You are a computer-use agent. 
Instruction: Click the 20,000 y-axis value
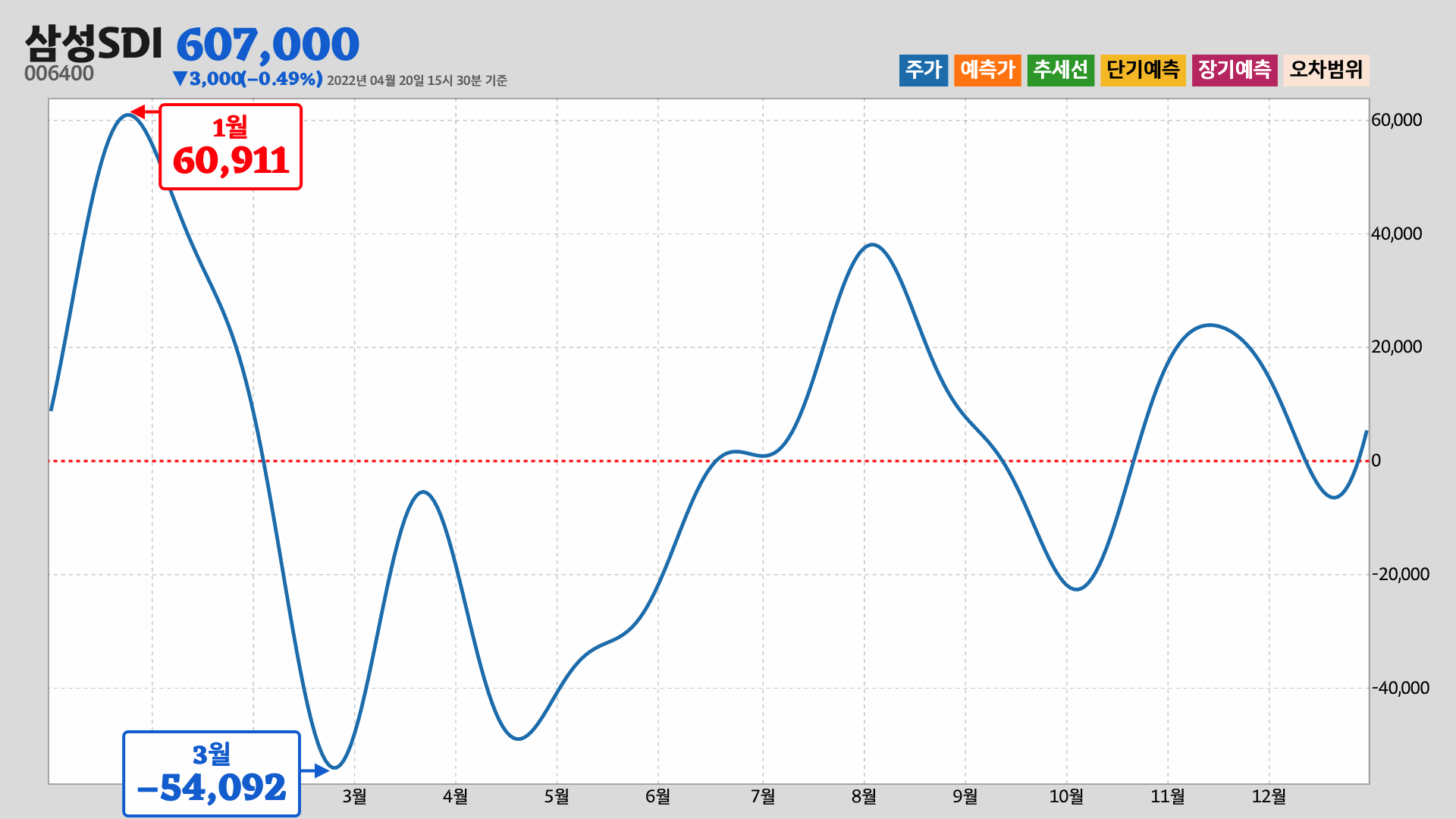click(x=1397, y=347)
